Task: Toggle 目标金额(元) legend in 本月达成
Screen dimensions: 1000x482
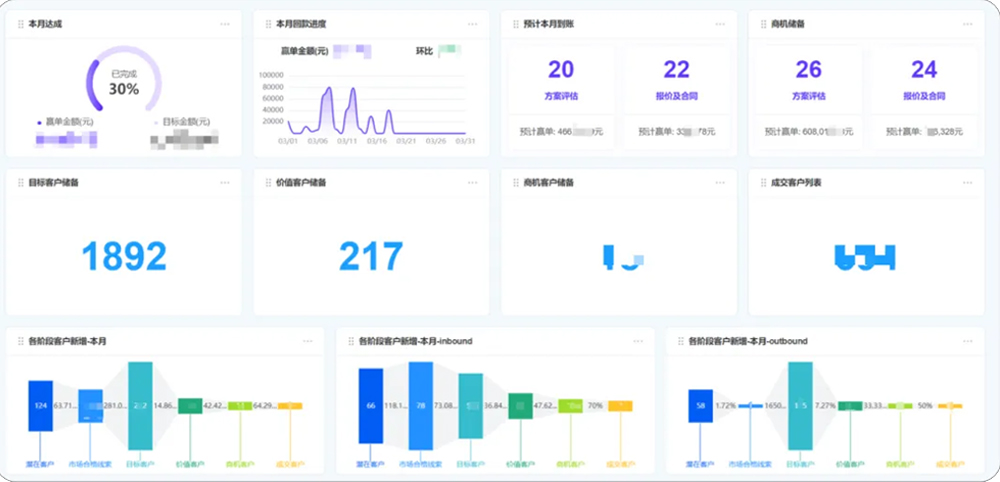Action: coord(185,121)
